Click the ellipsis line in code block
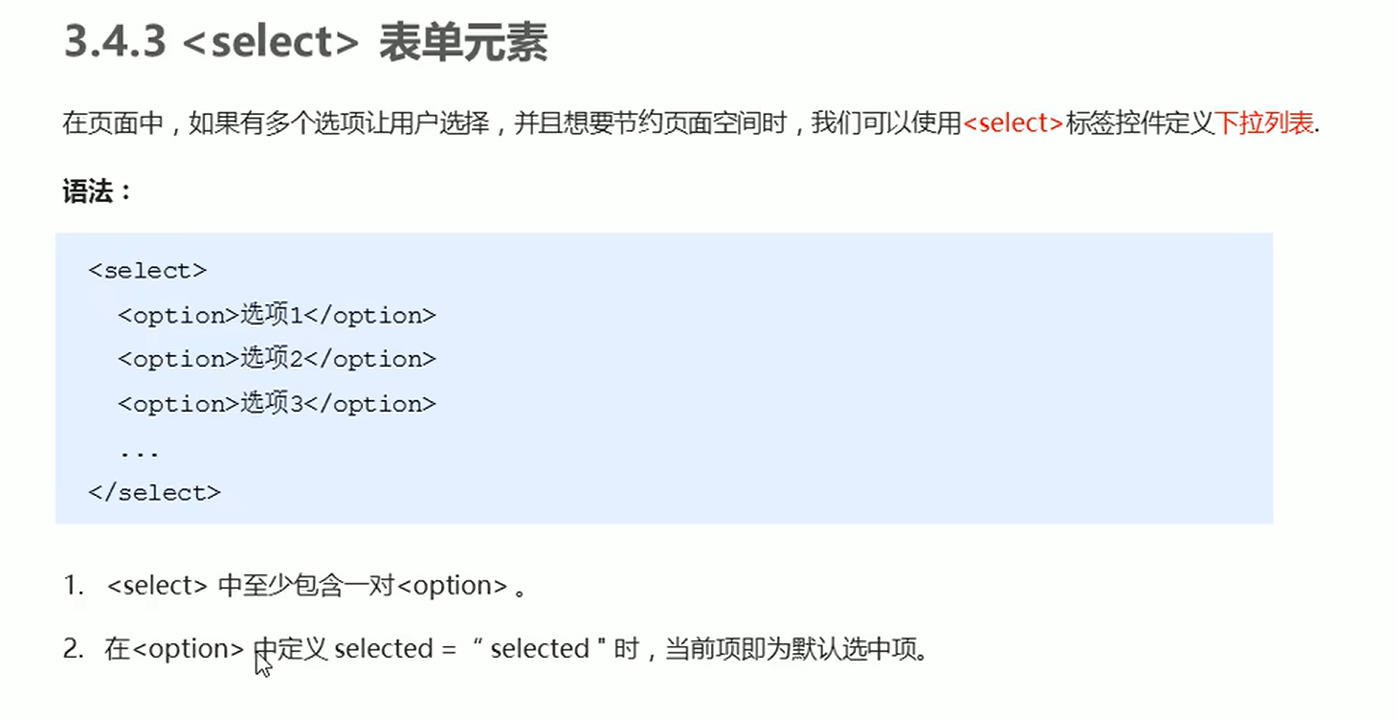 pyautogui.click(x=139, y=451)
